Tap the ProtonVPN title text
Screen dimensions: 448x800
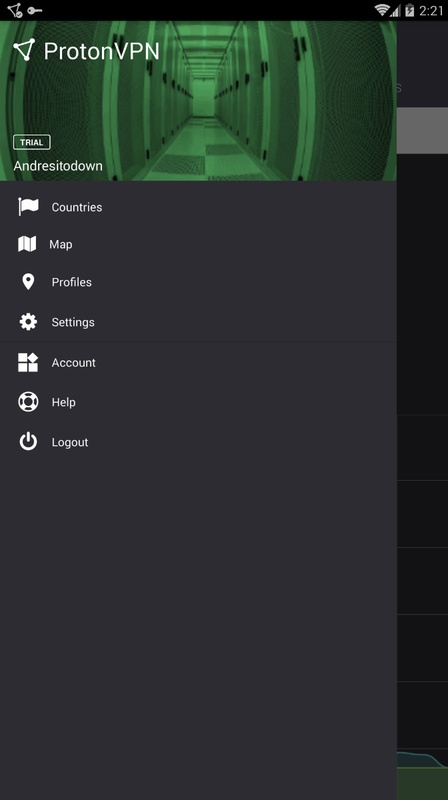point(102,51)
